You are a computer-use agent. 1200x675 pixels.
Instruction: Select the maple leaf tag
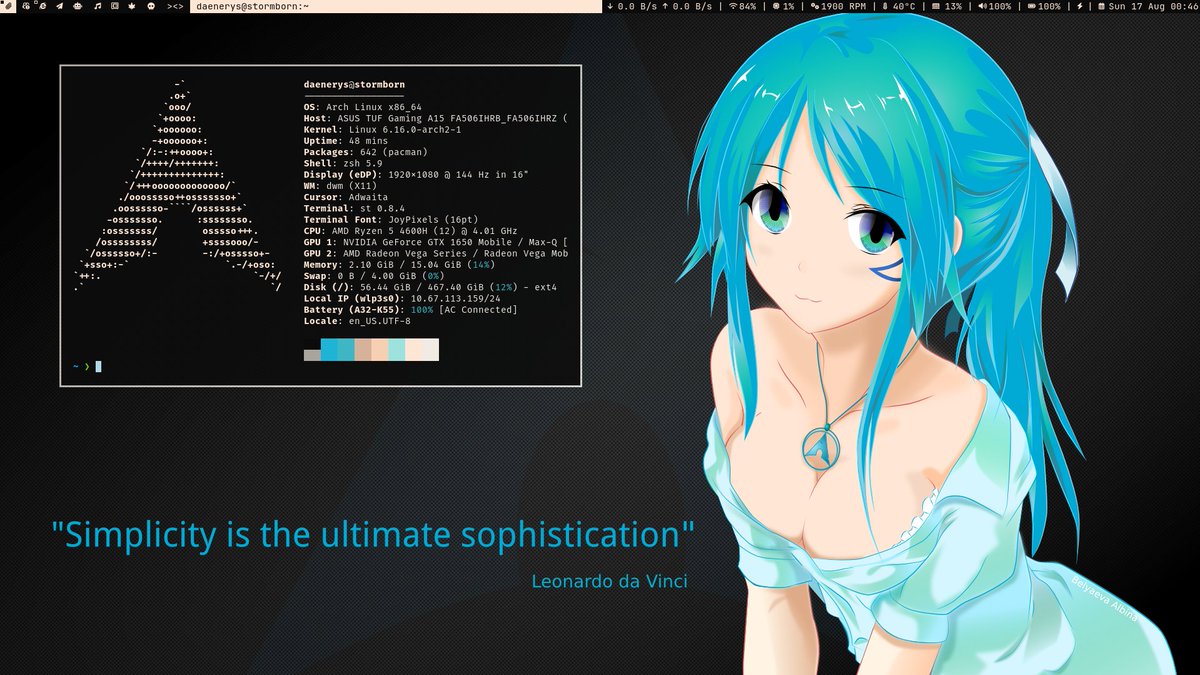click(x=131, y=6)
